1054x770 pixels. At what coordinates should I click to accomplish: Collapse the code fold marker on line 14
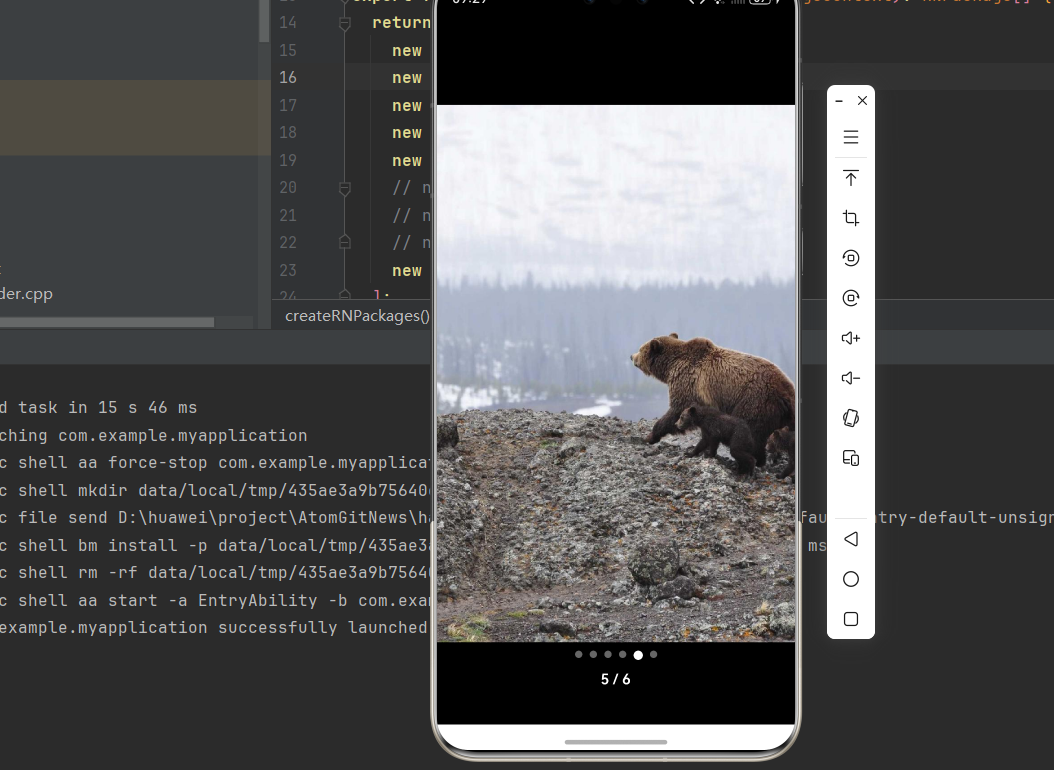coord(345,24)
